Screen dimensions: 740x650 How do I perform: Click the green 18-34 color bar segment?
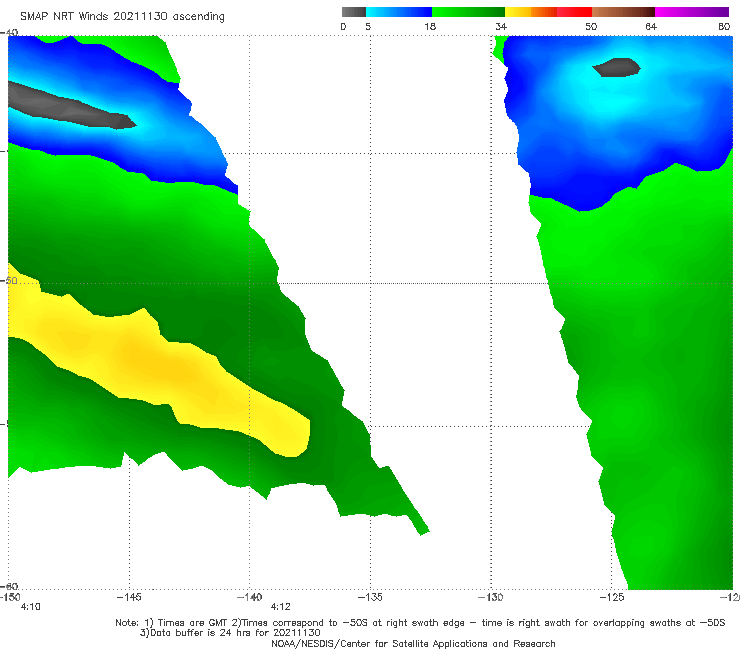click(468, 12)
